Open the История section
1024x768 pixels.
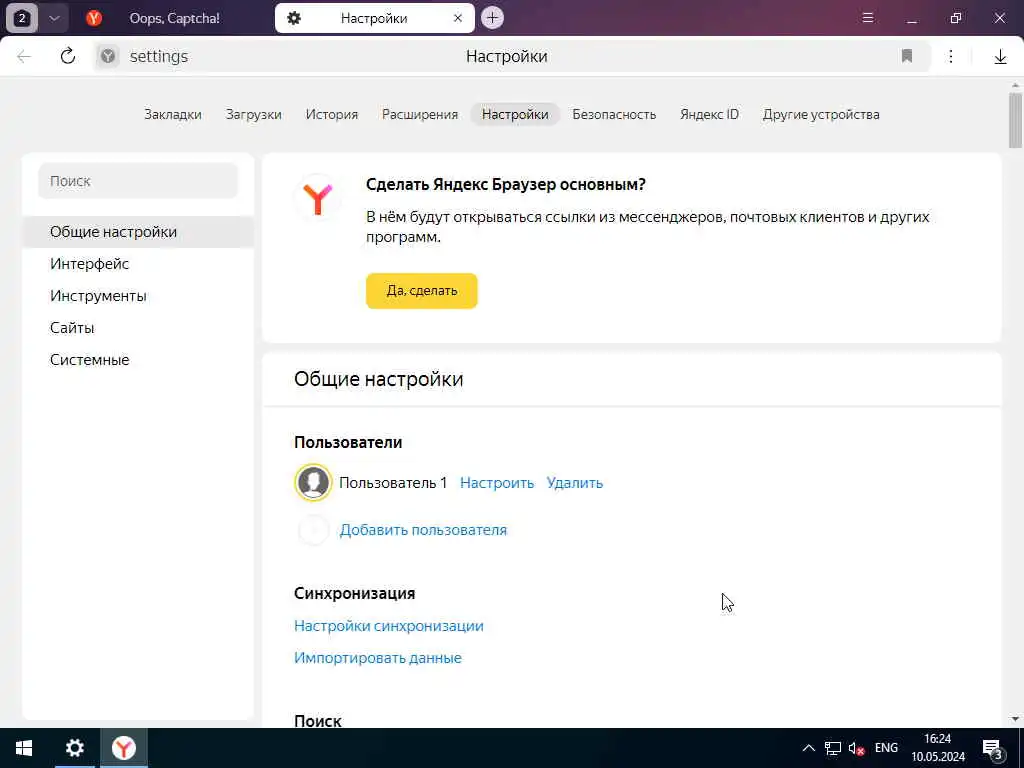pos(332,114)
